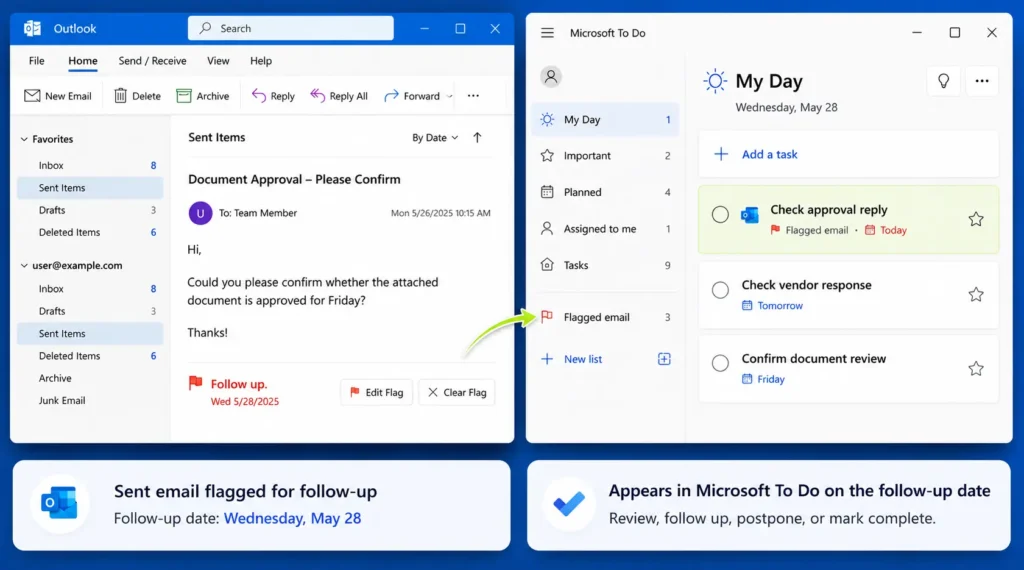Click the Add a task field
Screen dimensions: 1024x570
848,154
